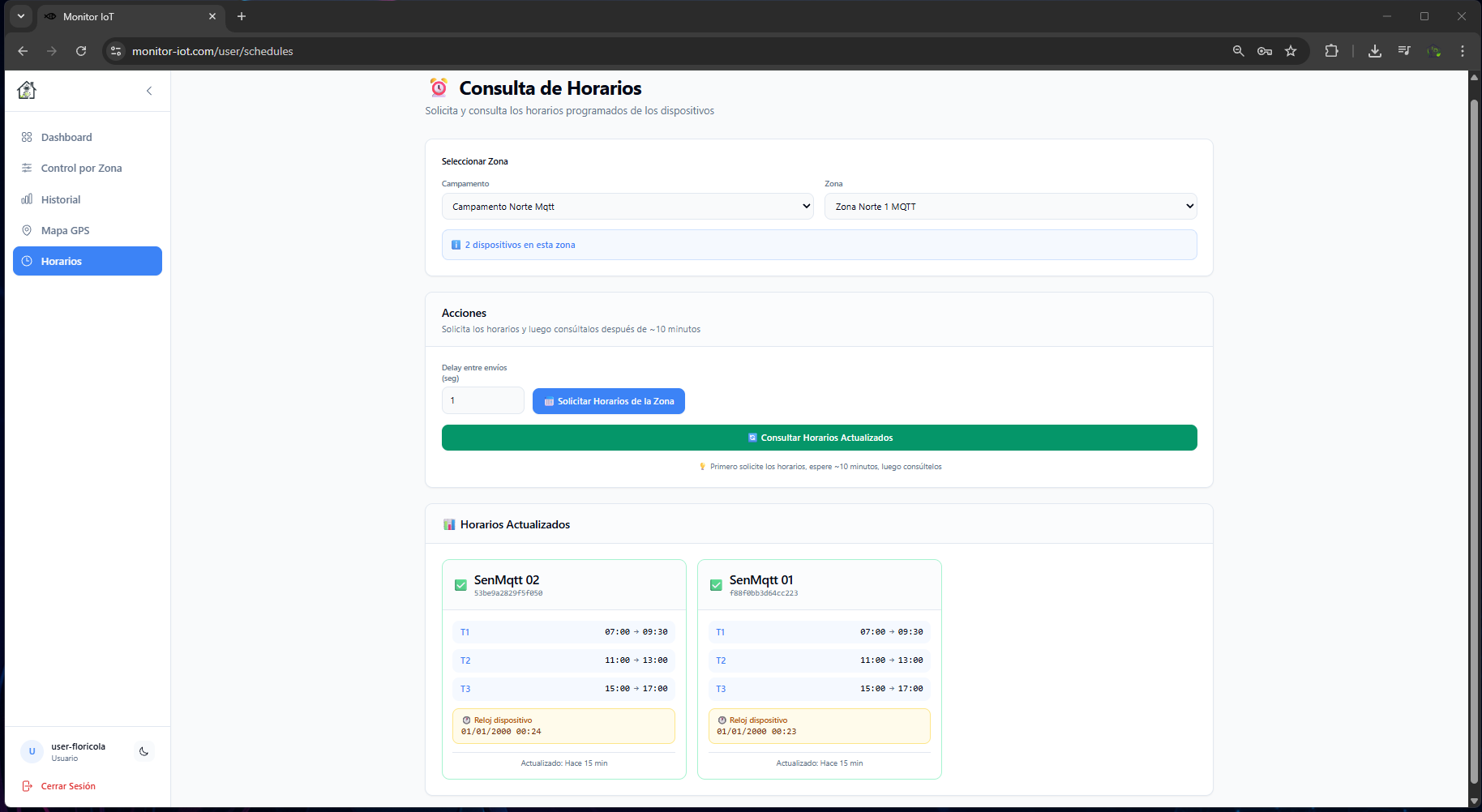
Task: Click the Delay entre envíos input field
Action: point(482,400)
